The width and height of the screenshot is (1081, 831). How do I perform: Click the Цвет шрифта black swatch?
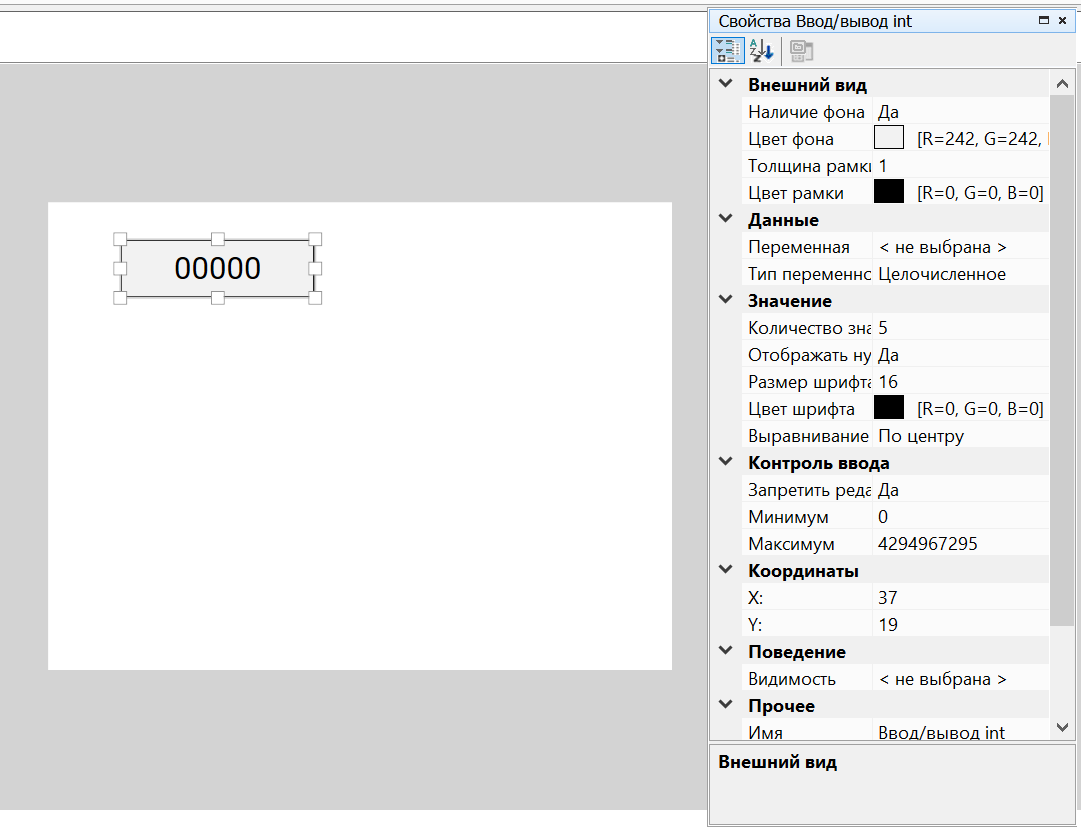point(889,409)
